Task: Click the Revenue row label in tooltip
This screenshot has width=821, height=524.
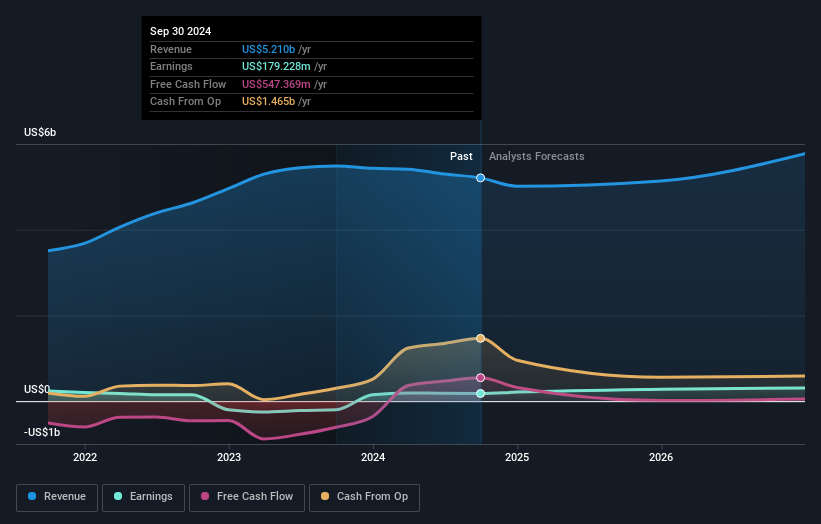Action: (171, 49)
